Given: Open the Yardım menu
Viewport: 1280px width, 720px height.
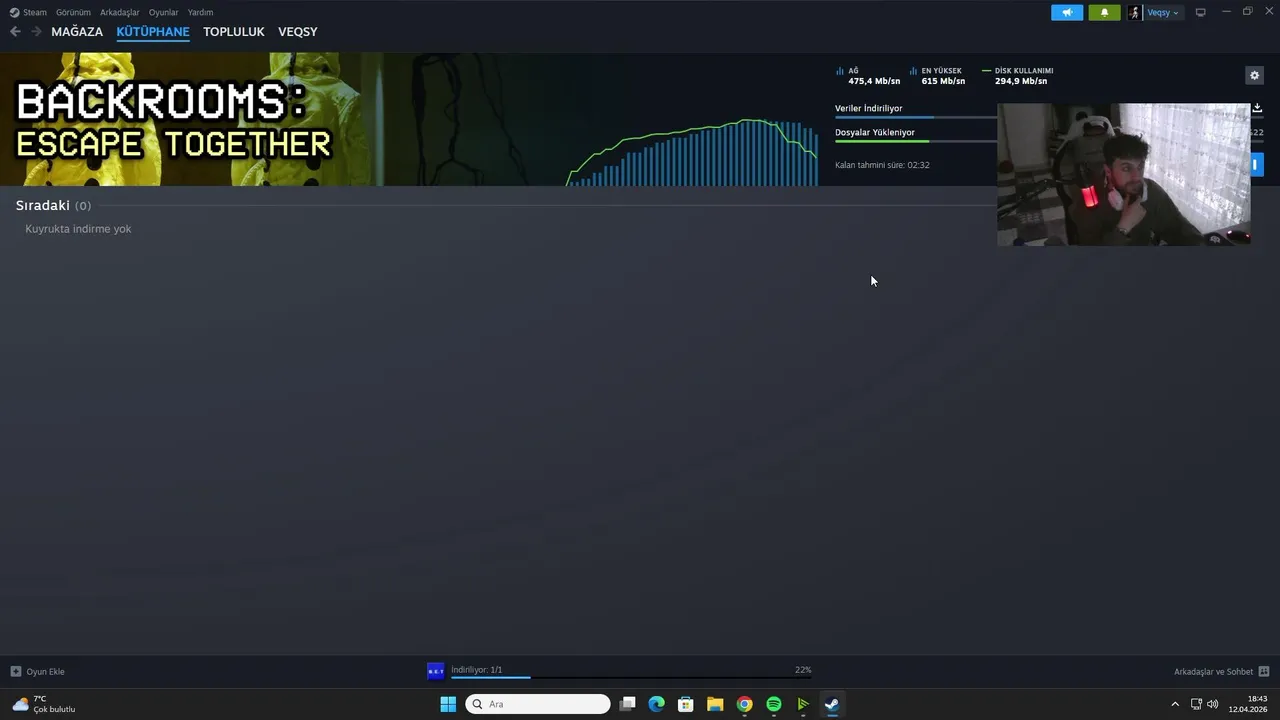Looking at the screenshot, I should tap(200, 12).
